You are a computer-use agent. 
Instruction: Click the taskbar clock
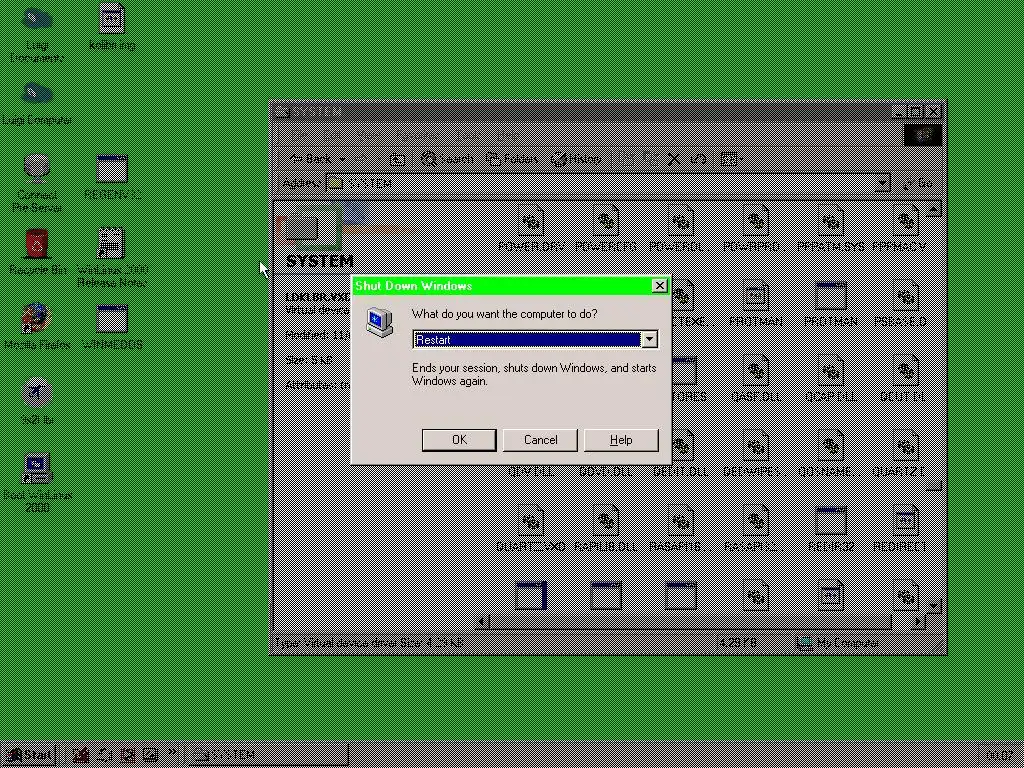click(x=999, y=756)
